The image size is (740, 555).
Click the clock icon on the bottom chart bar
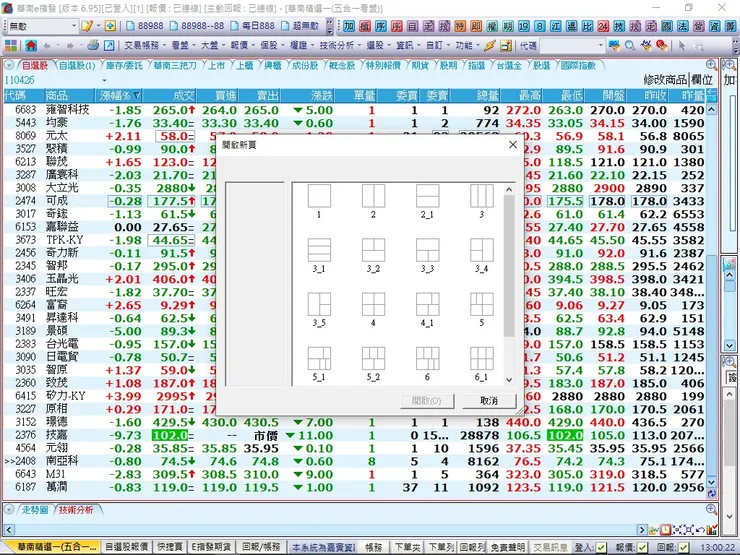pyautogui.click(x=665, y=530)
